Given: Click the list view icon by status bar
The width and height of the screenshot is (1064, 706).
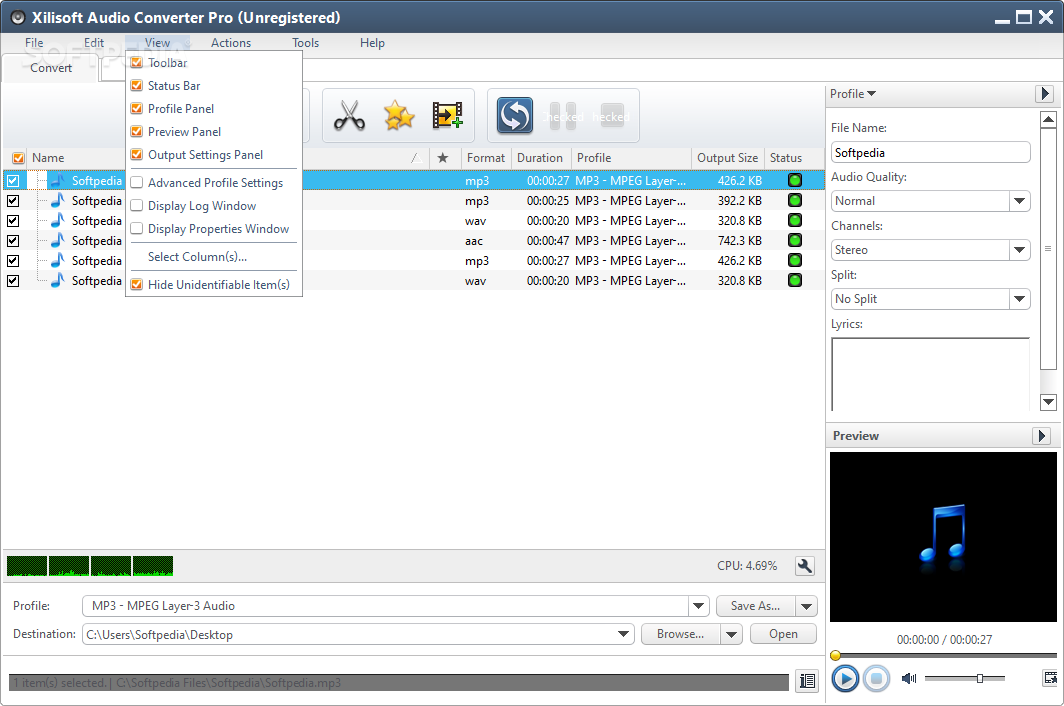Looking at the screenshot, I should (807, 681).
